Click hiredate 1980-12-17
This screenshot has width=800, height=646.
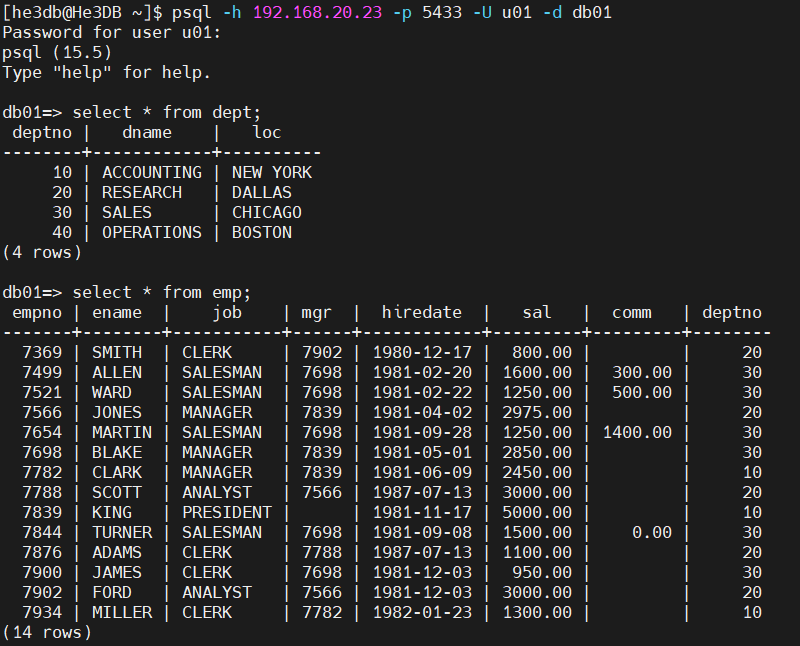pyautogui.click(x=422, y=352)
